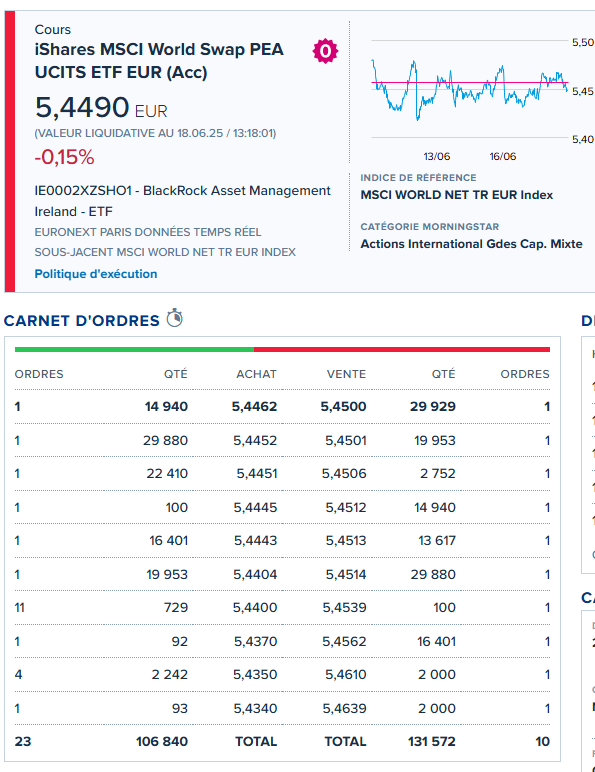Screen dimensions: 595x772
Task: Click the bid price 5,4445
Action: point(255,507)
